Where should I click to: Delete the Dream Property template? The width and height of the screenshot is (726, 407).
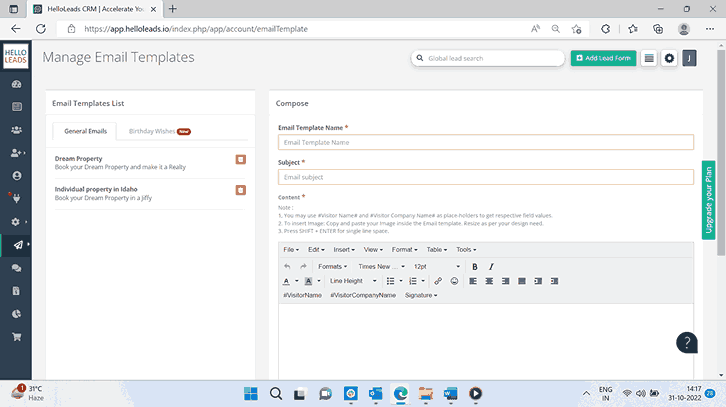241,160
